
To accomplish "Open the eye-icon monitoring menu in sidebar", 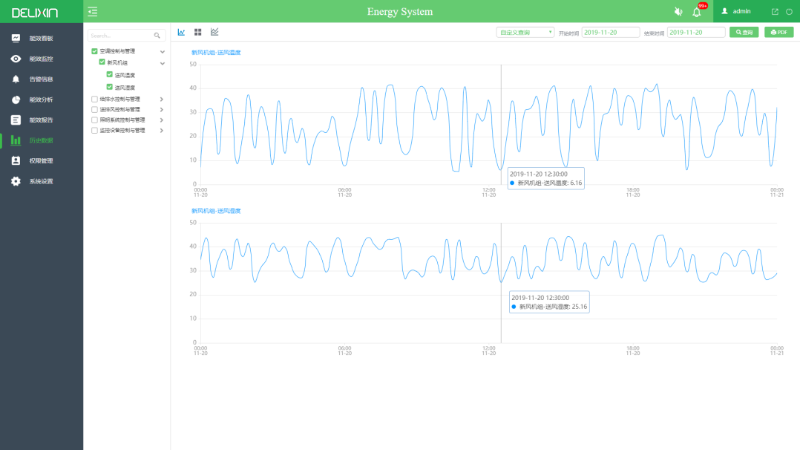I will click(x=15, y=59).
